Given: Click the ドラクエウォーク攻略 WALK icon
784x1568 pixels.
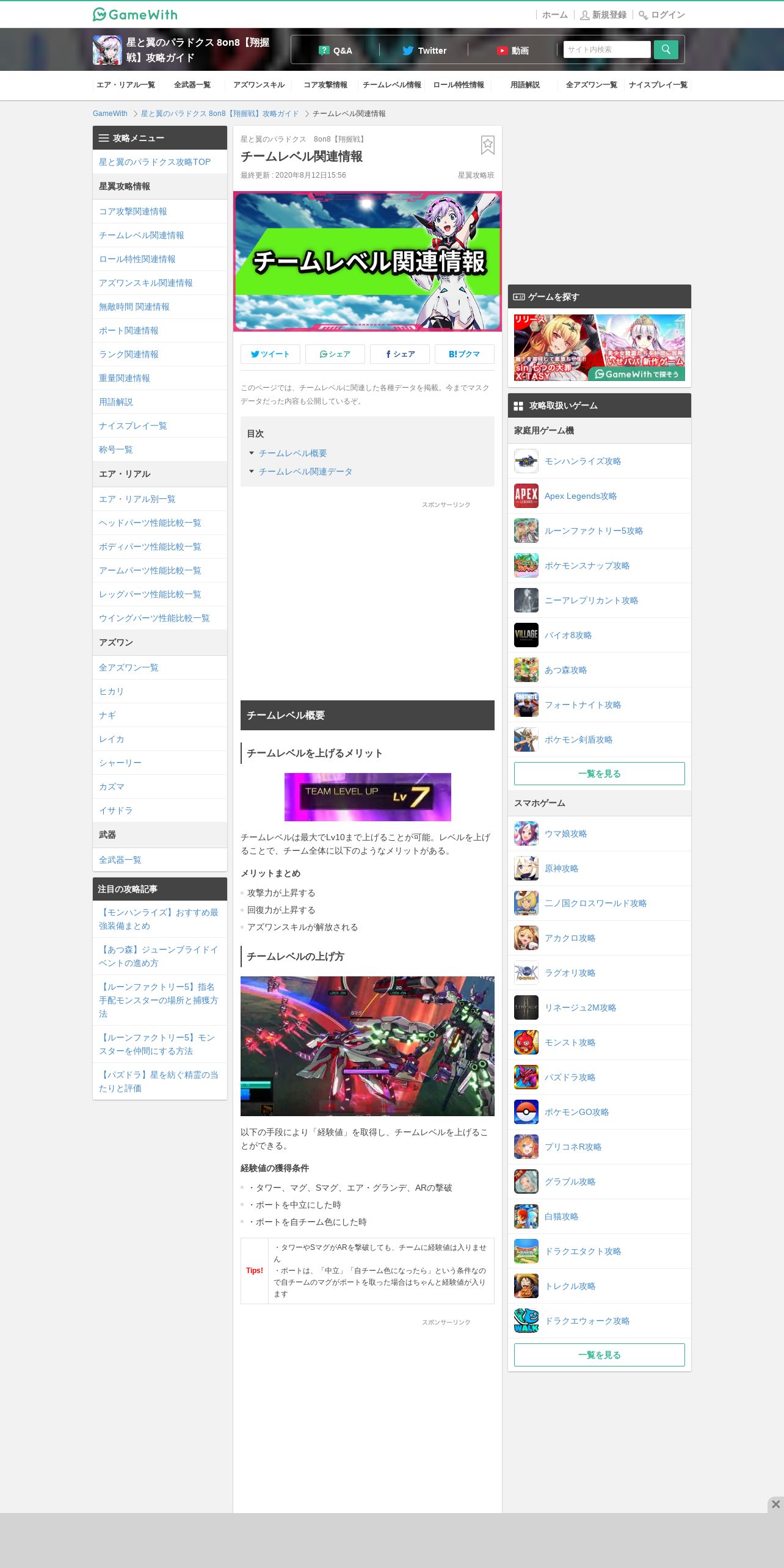Looking at the screenshot, I should [526, 1321].
